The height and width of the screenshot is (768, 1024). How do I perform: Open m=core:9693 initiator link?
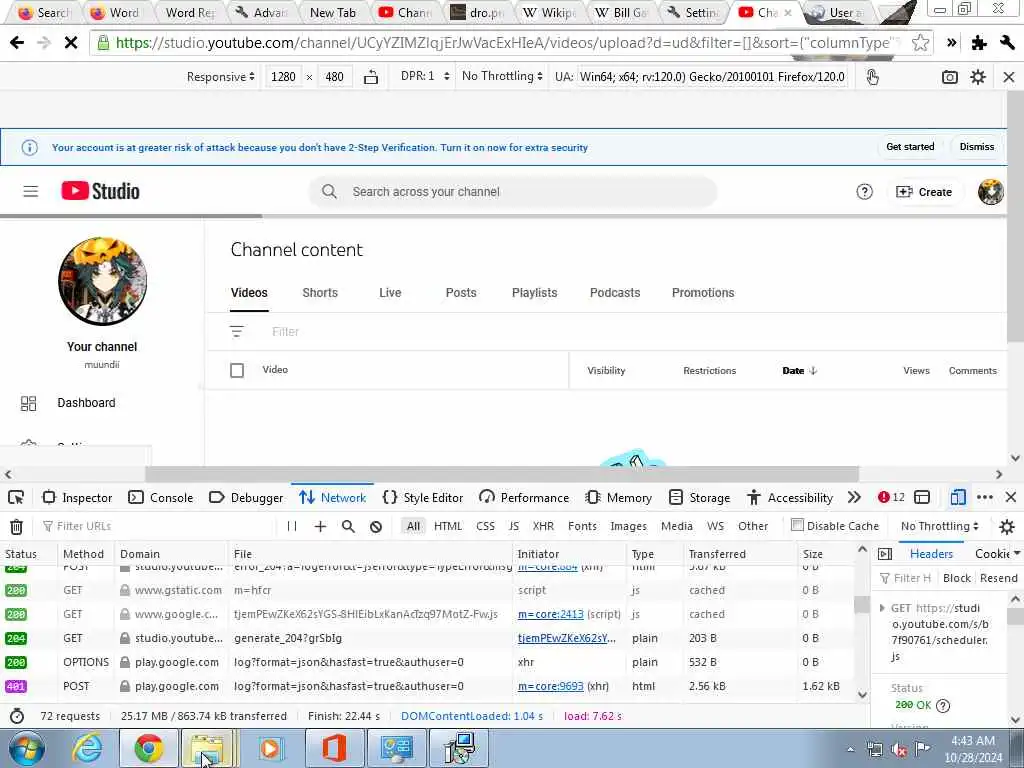pos(551,686)
